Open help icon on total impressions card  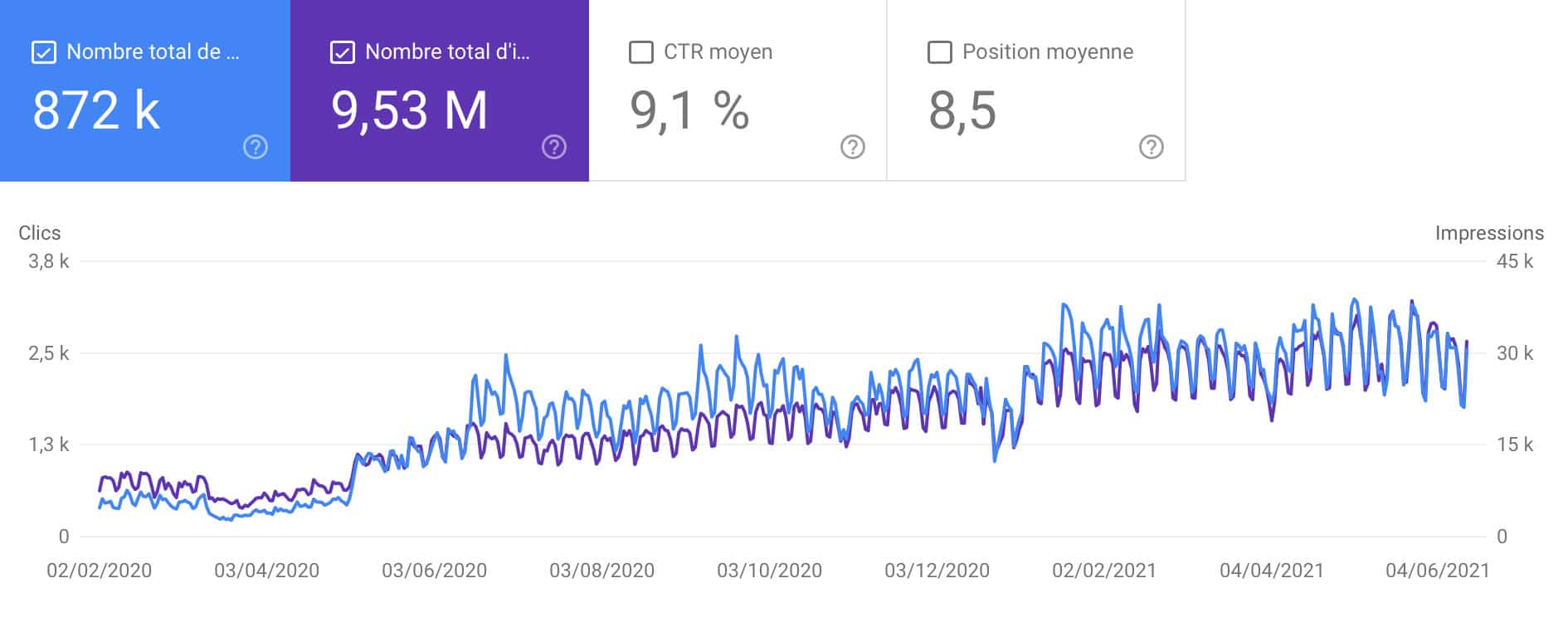(554, 148)
